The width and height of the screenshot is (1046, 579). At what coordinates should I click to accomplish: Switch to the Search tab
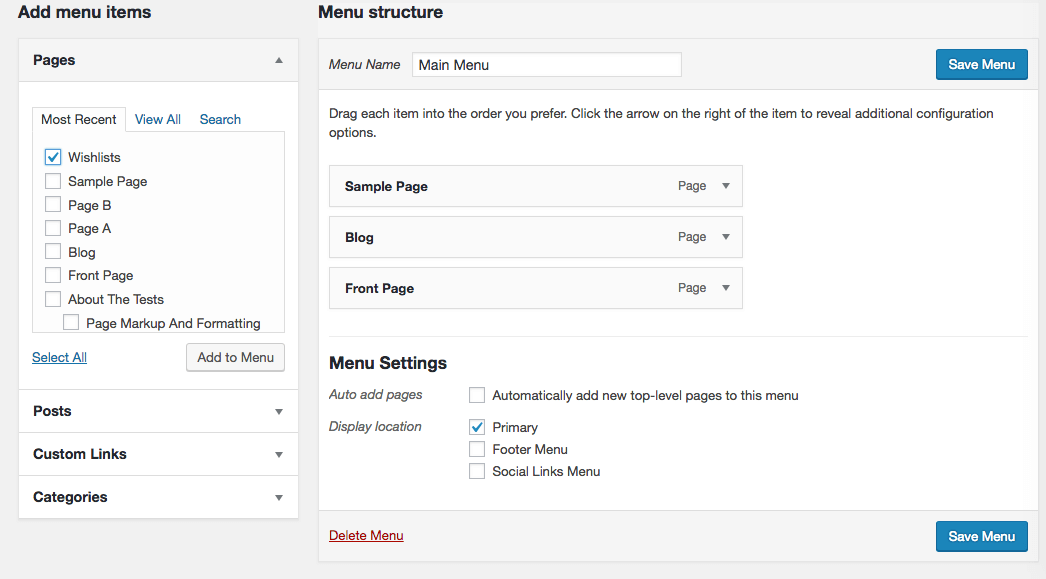click(x=220, y=119)
